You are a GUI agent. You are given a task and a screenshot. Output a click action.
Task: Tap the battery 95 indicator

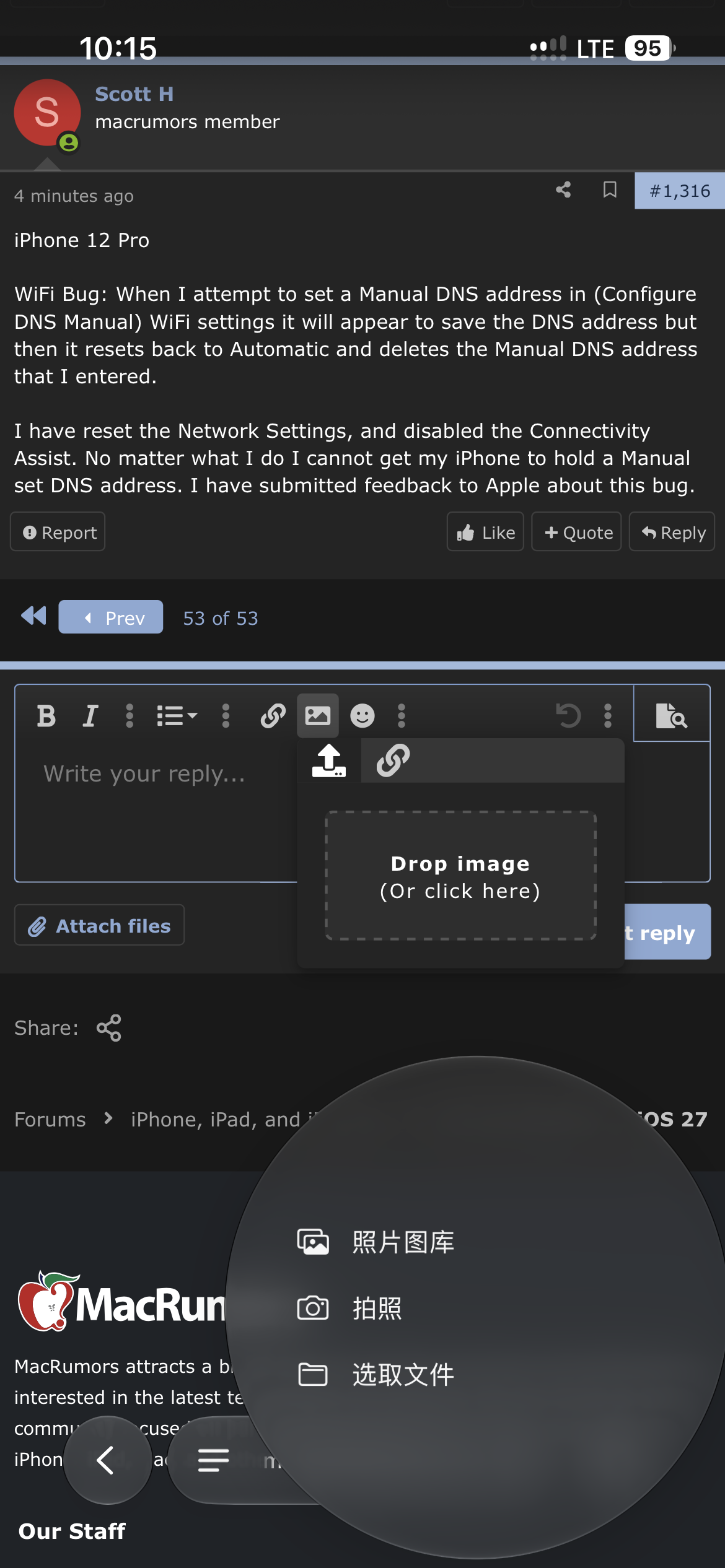[649, 48]
